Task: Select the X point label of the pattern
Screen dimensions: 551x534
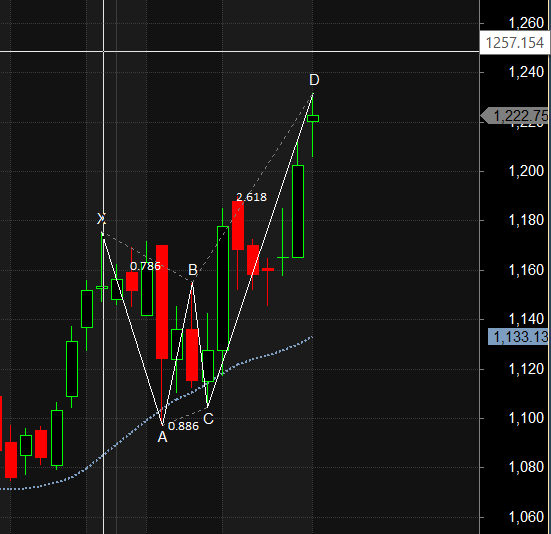Action: click(x=101, y=219)
